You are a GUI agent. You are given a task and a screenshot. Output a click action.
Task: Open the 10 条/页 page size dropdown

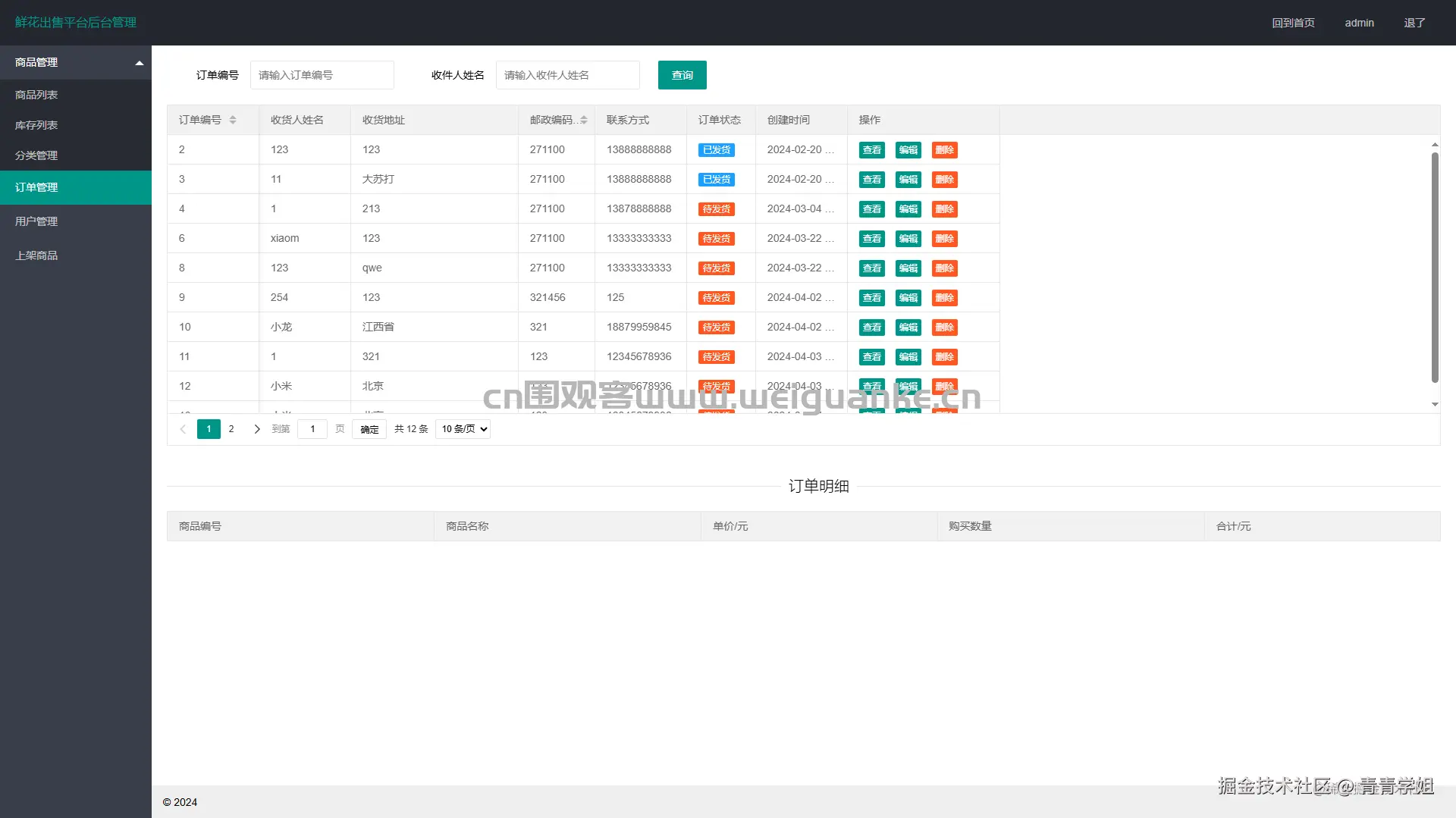(463, 429)
